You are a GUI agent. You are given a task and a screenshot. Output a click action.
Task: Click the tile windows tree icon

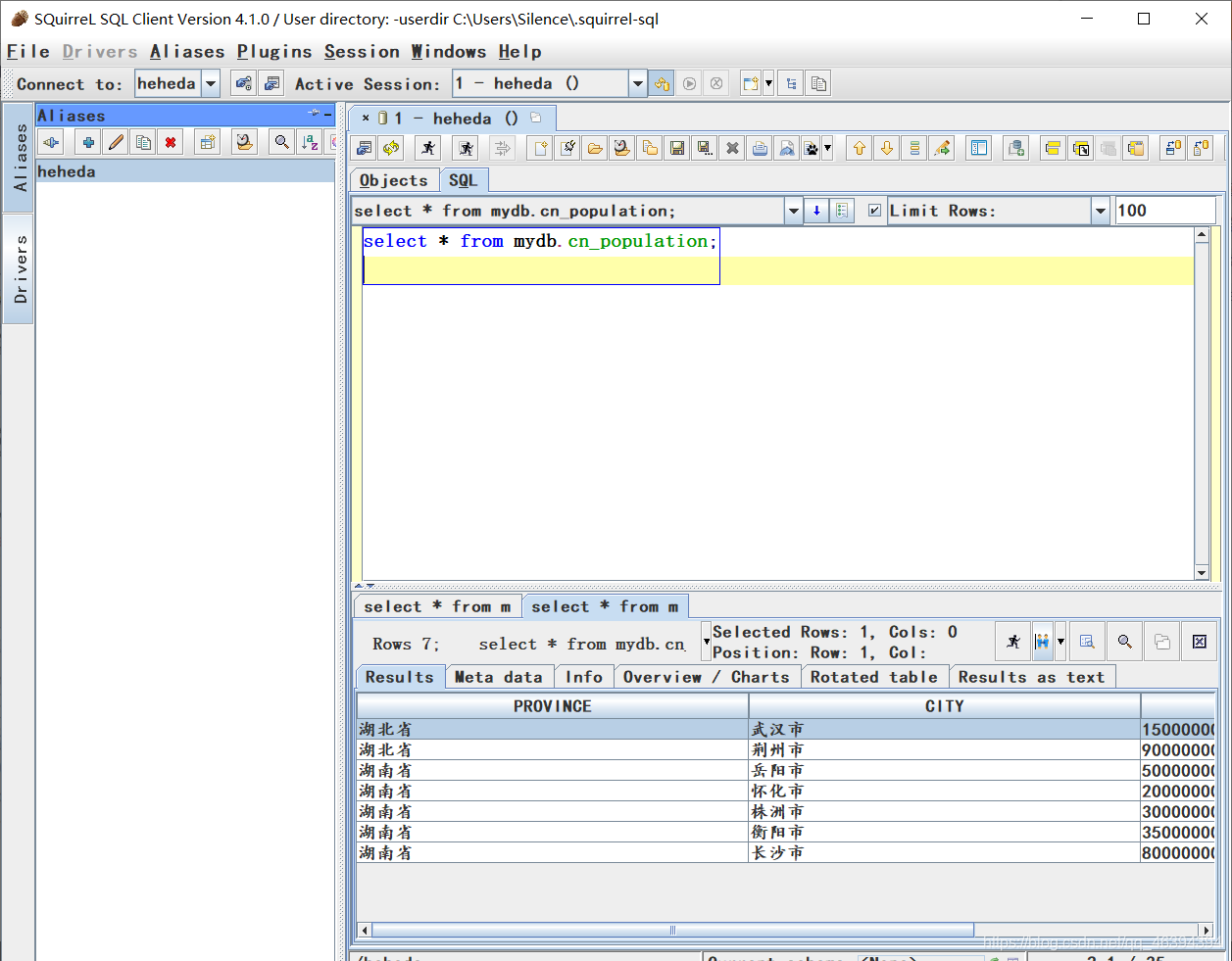click(x=791, y=83)
